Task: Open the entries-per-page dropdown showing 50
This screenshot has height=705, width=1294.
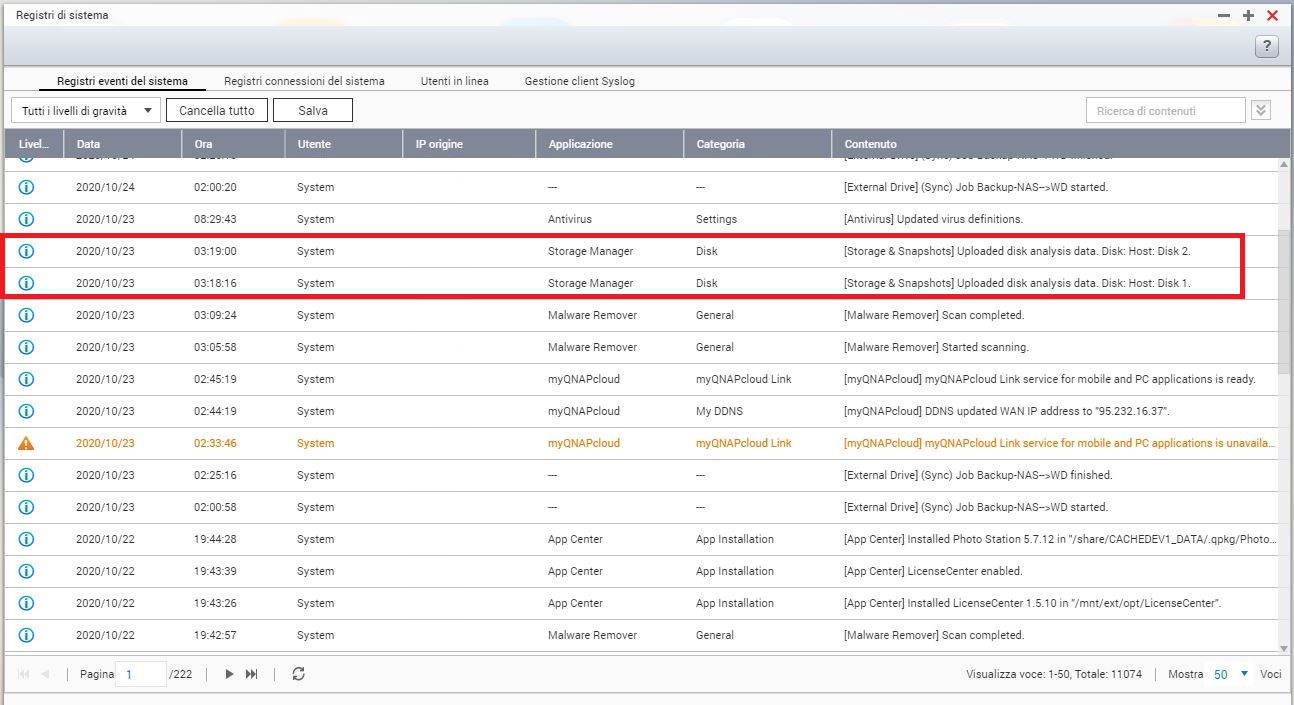Action: 1231,674
